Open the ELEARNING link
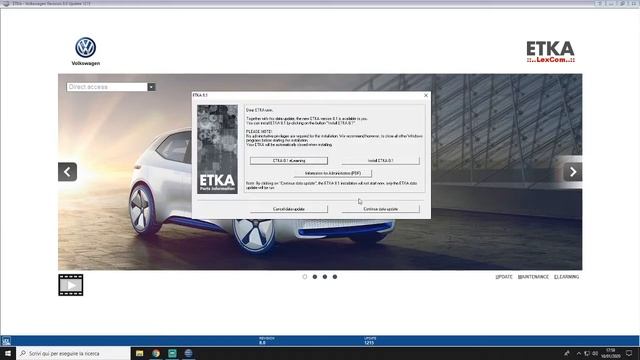 tap(567, 277)
